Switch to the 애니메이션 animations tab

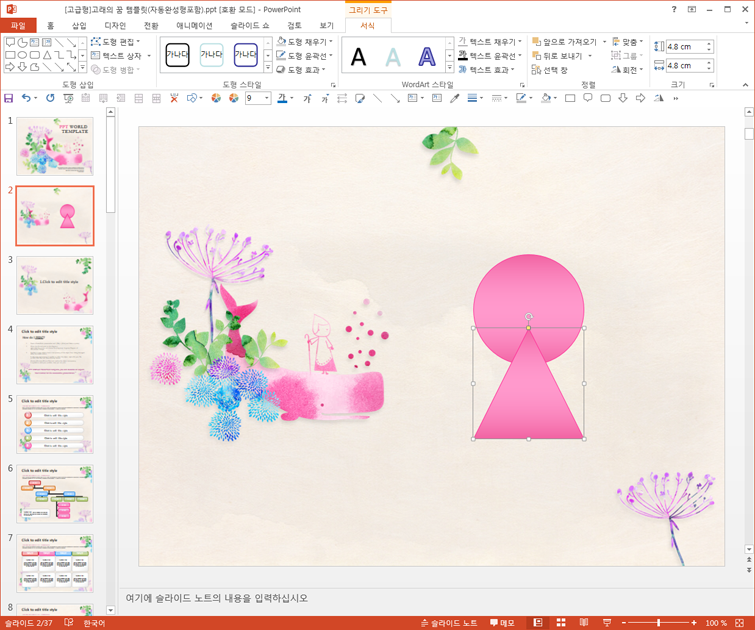194,26
